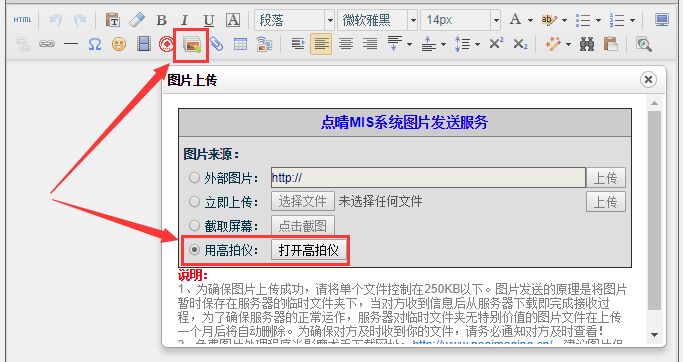Click the image upload toolbar icon
The height and width of the screenshot is (362, 683).
pyautogui.click(x=192, y=44)
